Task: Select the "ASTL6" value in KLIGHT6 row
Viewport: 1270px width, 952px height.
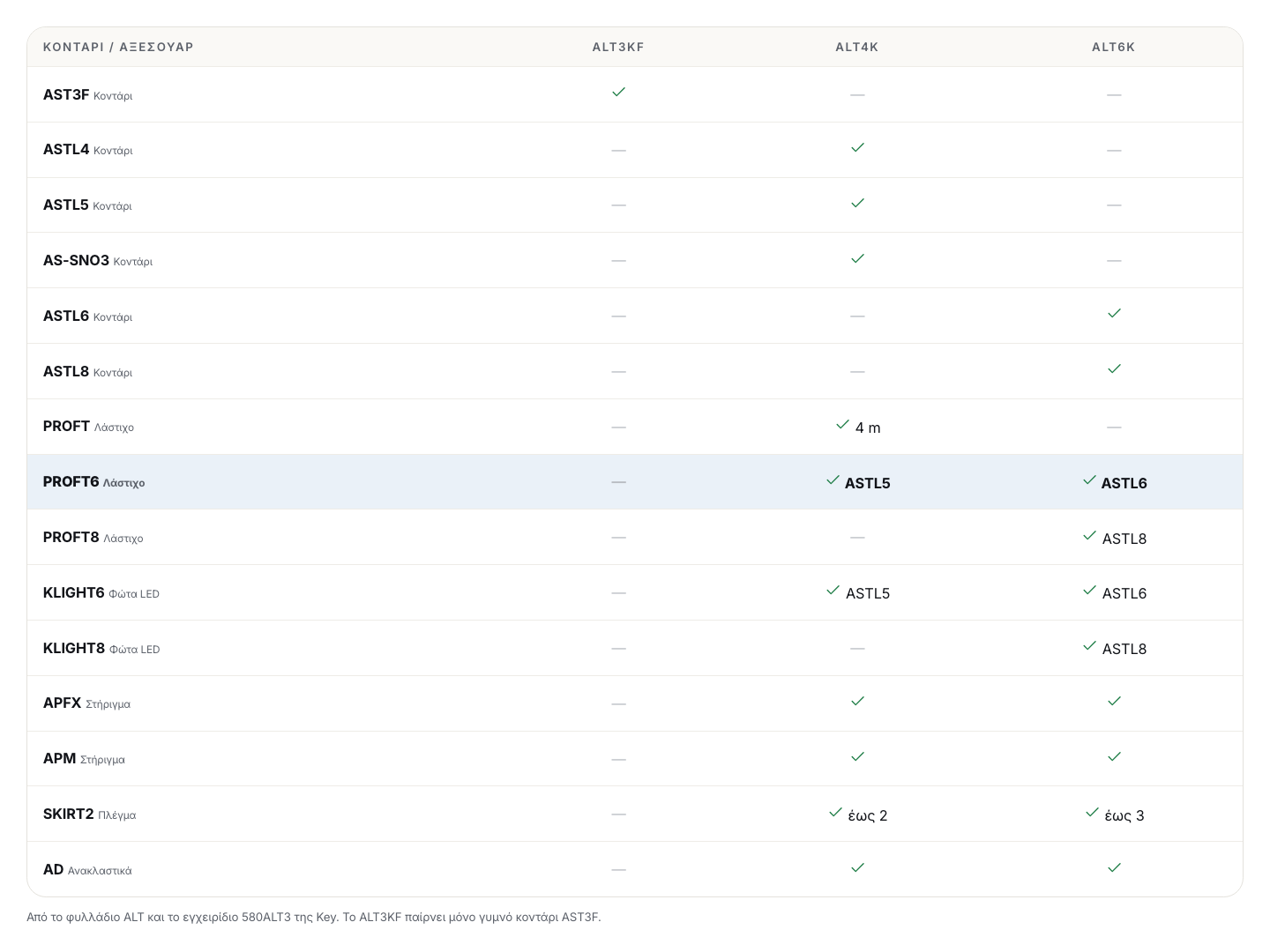Action: [1124, 594]
